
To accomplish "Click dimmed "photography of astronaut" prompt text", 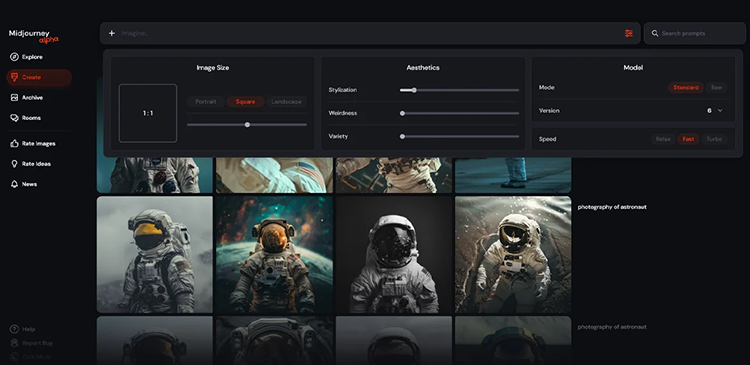I will point(612,327).
